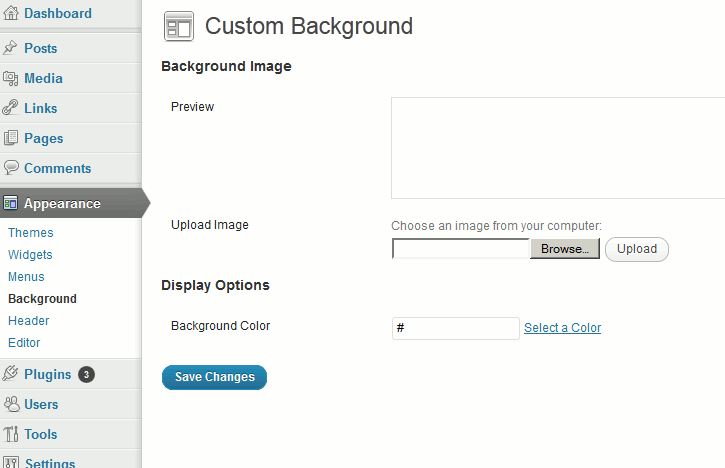The height and width of the screenshot is (468, 725).
Task: Focus the Background Color hex field
Action: click(x=456, y=328)
